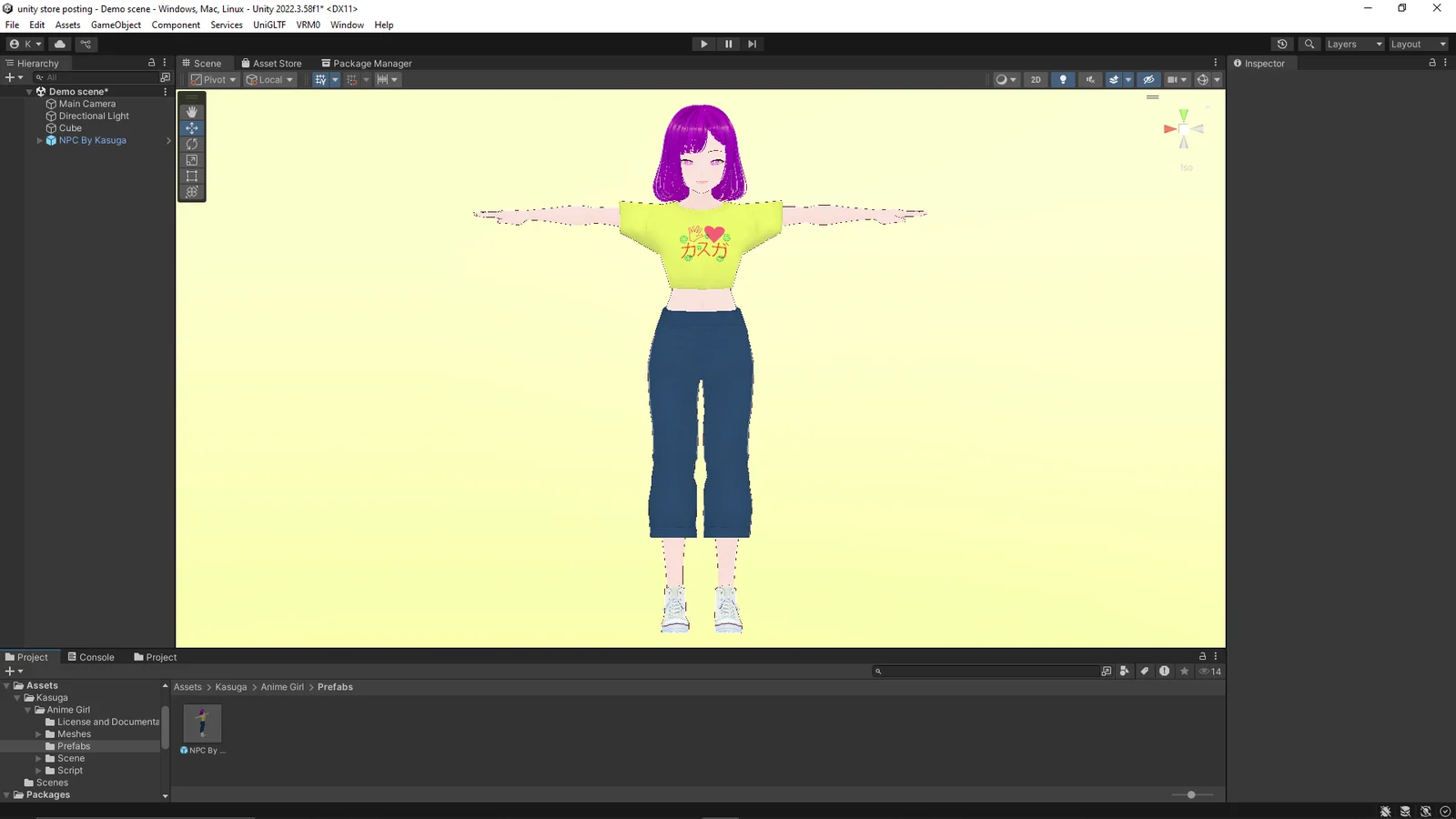1456x819 pixels.
Task: Toggle scene lighting on or off
Action: pos(1063,79)
